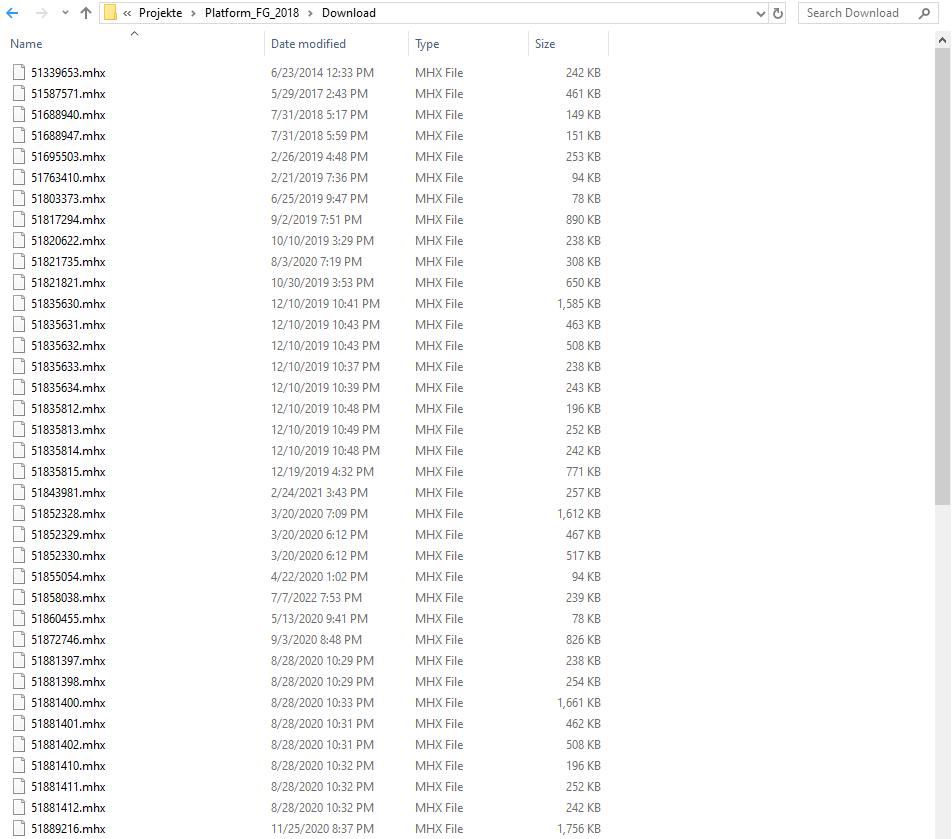
Task: Open the address bar history dropdown
Action: tap(760, 13)
